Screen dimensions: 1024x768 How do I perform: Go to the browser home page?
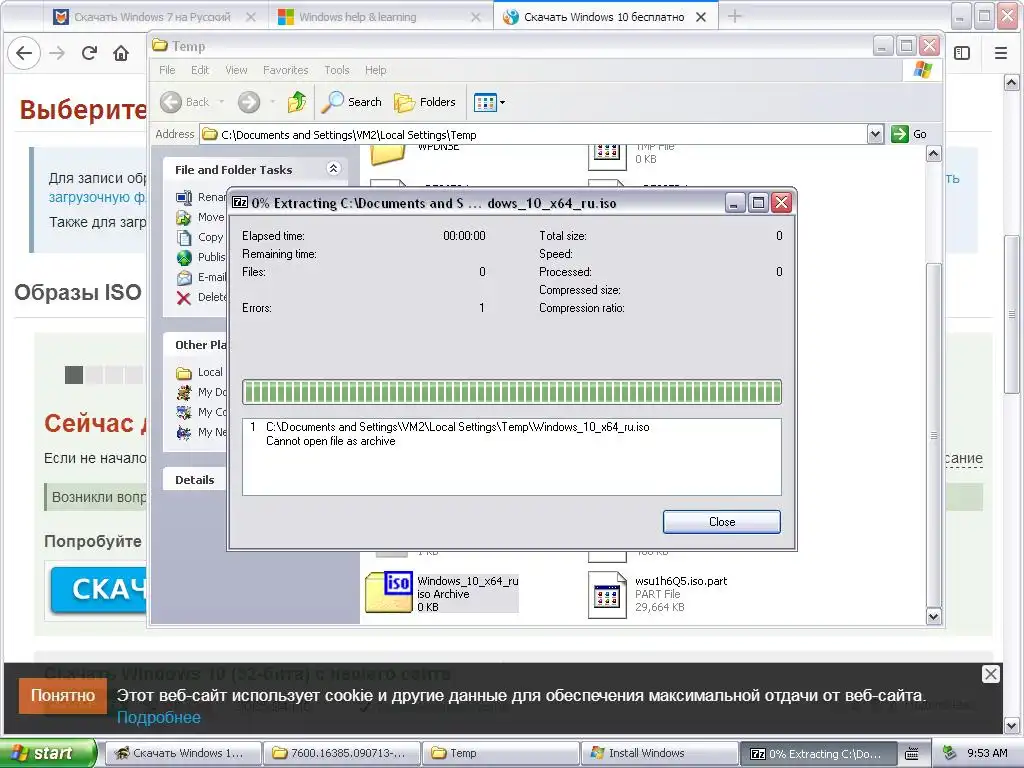coord(121,53)
